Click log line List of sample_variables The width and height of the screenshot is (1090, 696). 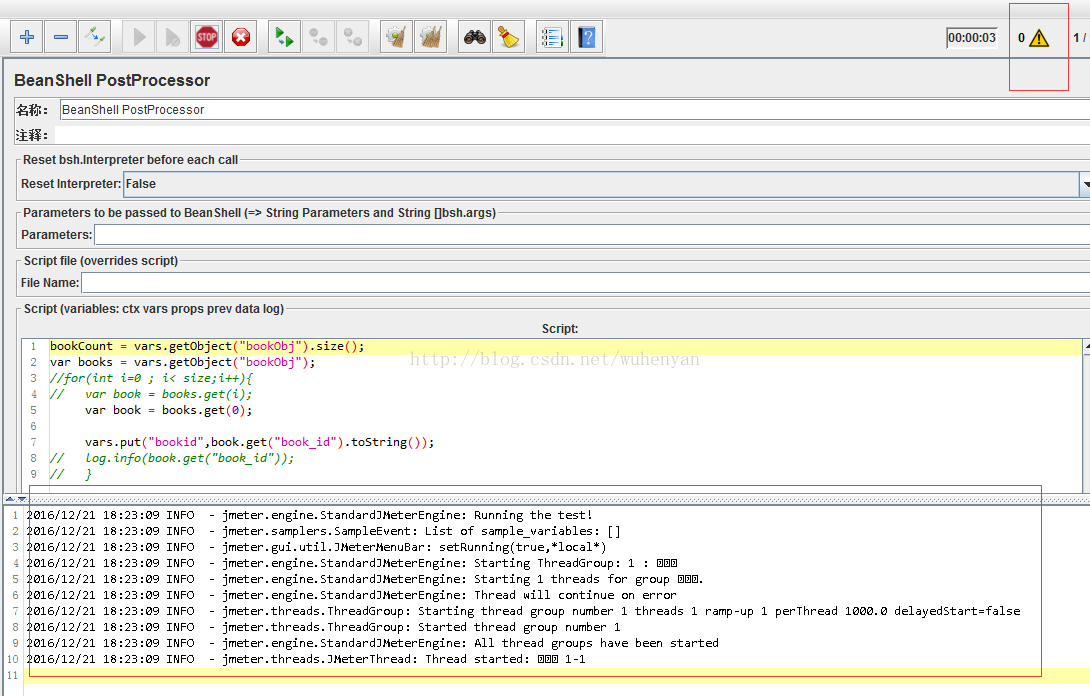[x=323, y=531]
